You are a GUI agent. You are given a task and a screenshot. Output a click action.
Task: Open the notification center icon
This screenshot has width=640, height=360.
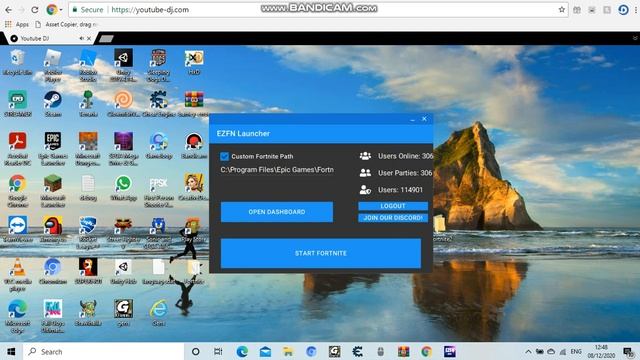(627, 351)
